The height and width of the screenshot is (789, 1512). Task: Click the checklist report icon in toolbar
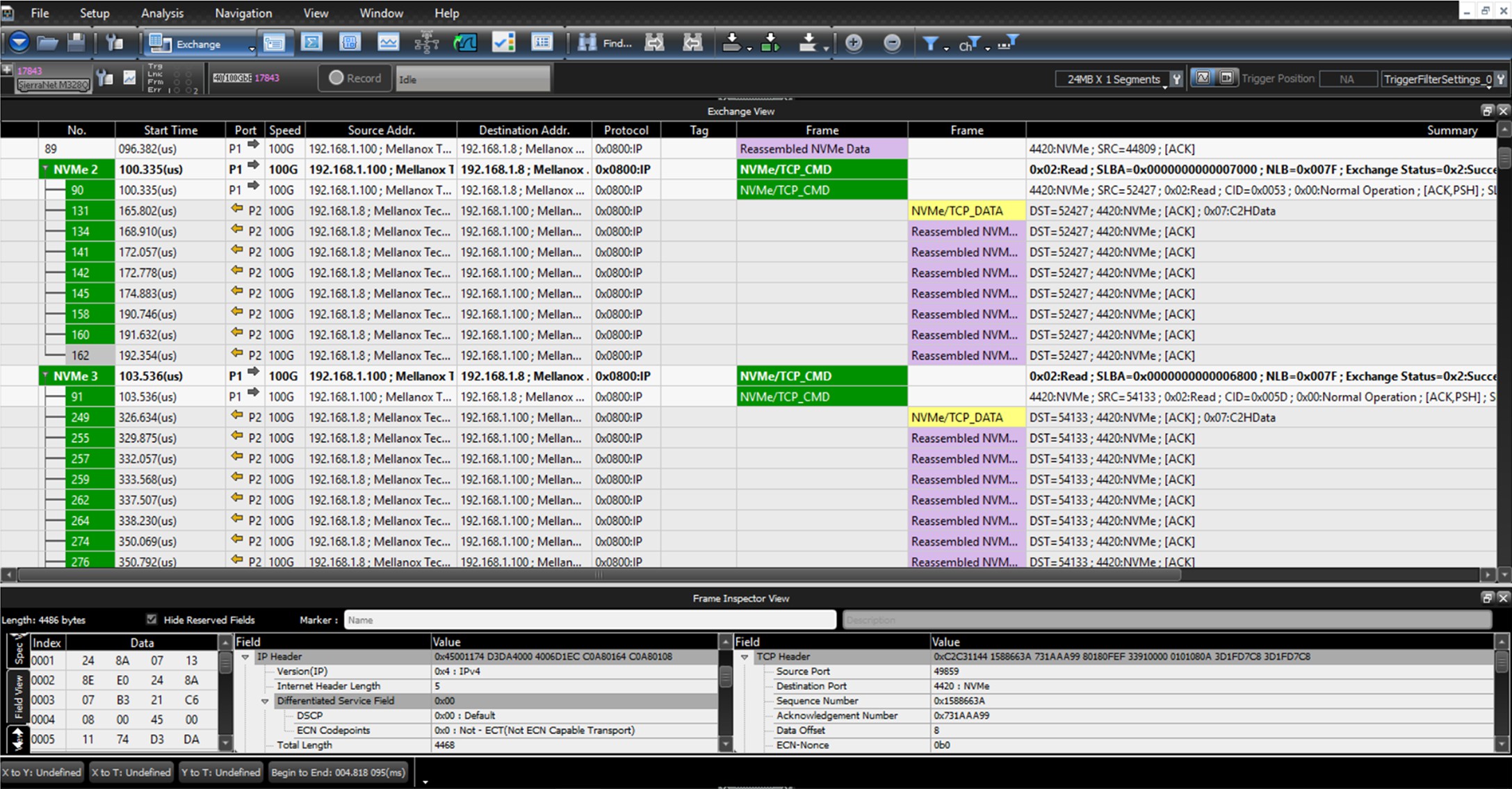503,43
